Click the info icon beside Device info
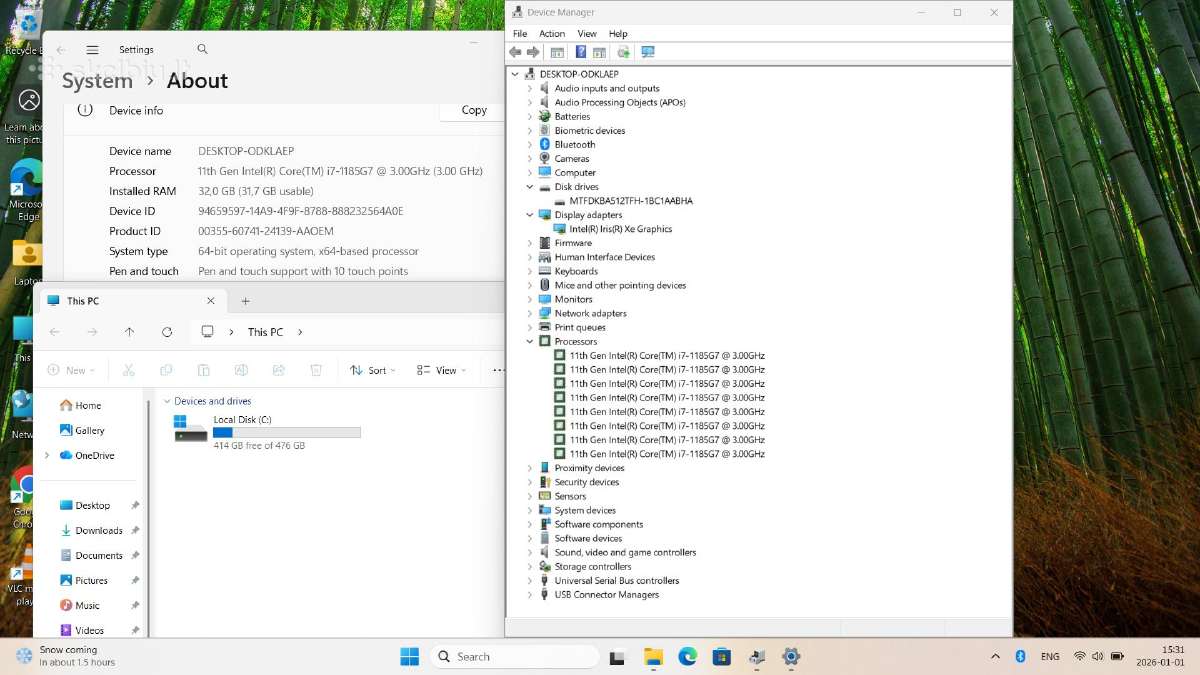Image resolution: width=1200 pixels, height=675 pixels. (x=85, y=110)
